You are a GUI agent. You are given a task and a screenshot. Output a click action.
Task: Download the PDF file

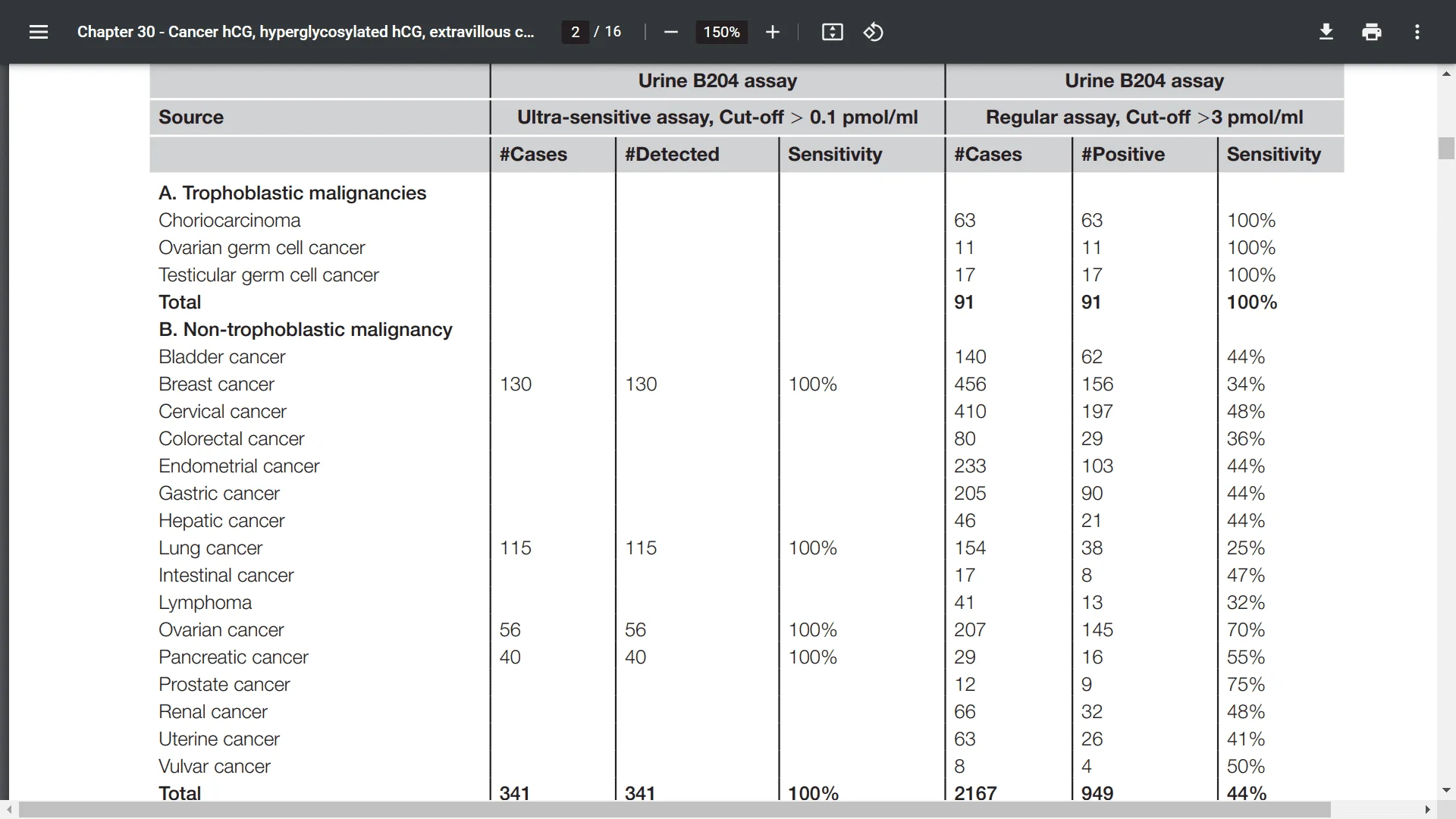click(1326, 32)
